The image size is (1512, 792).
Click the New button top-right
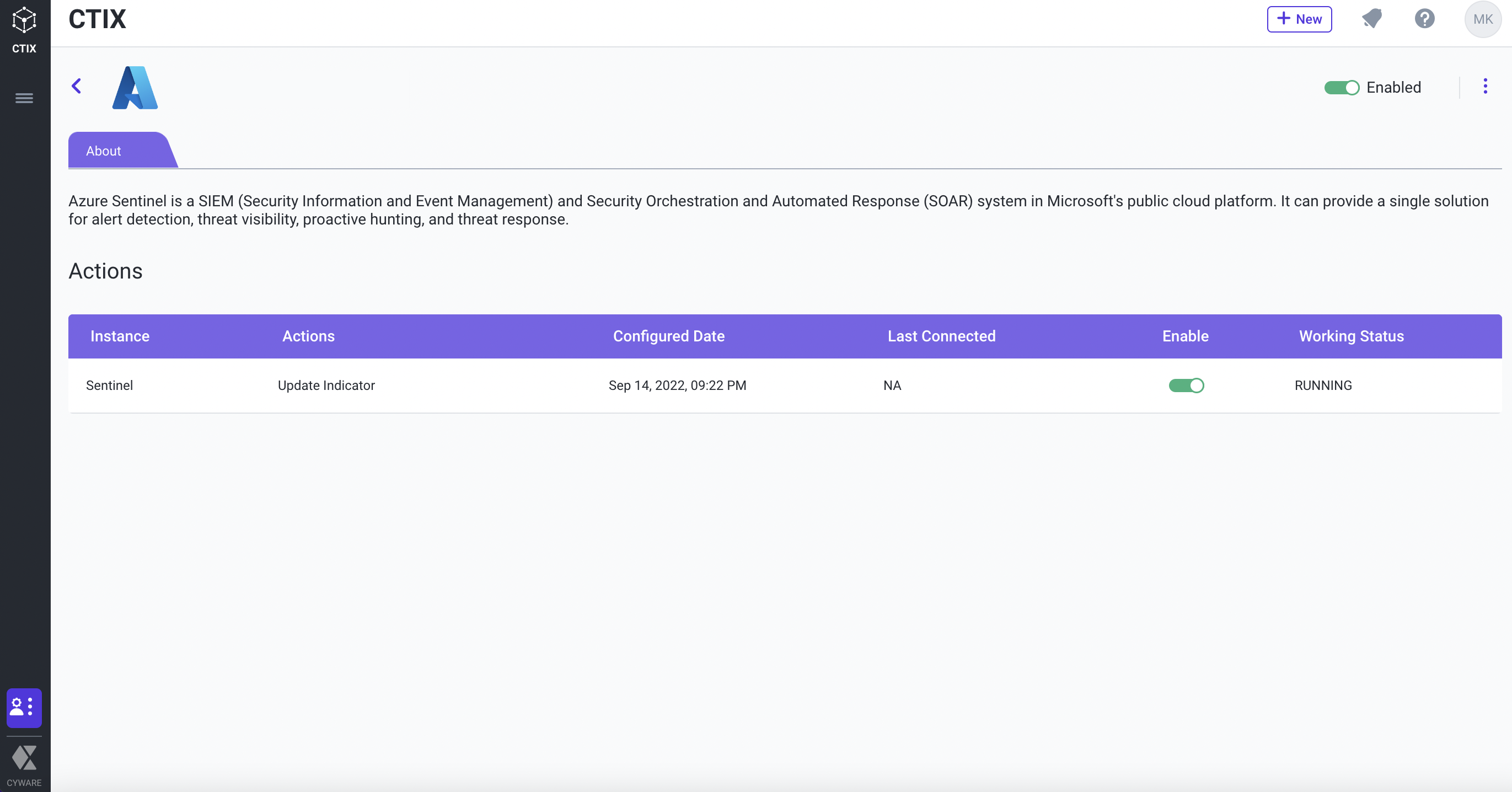(1299, 19)
